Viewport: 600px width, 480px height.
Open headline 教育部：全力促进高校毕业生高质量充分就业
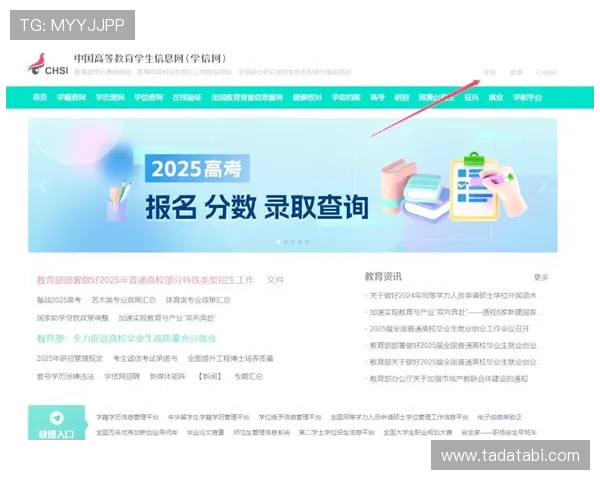point(127,338)
